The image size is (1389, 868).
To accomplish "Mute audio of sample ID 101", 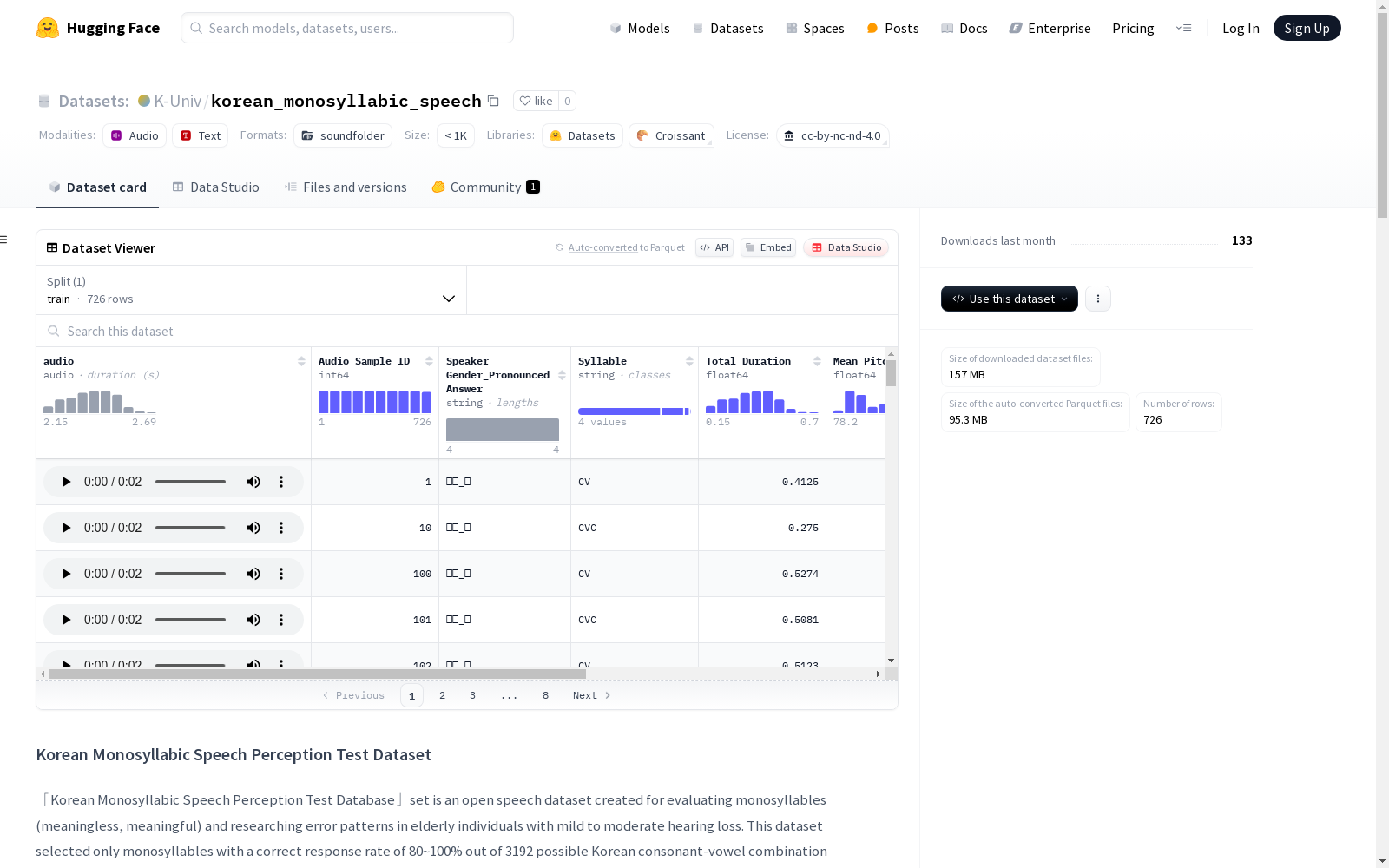I will 253,620.
